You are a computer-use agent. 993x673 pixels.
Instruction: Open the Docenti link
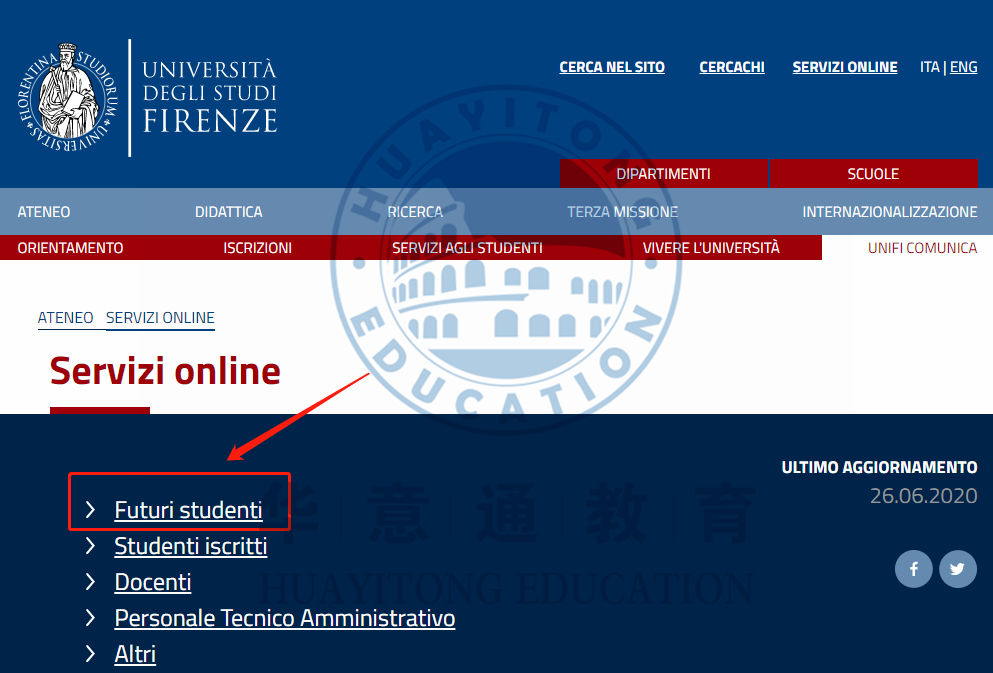click(153, 582)
